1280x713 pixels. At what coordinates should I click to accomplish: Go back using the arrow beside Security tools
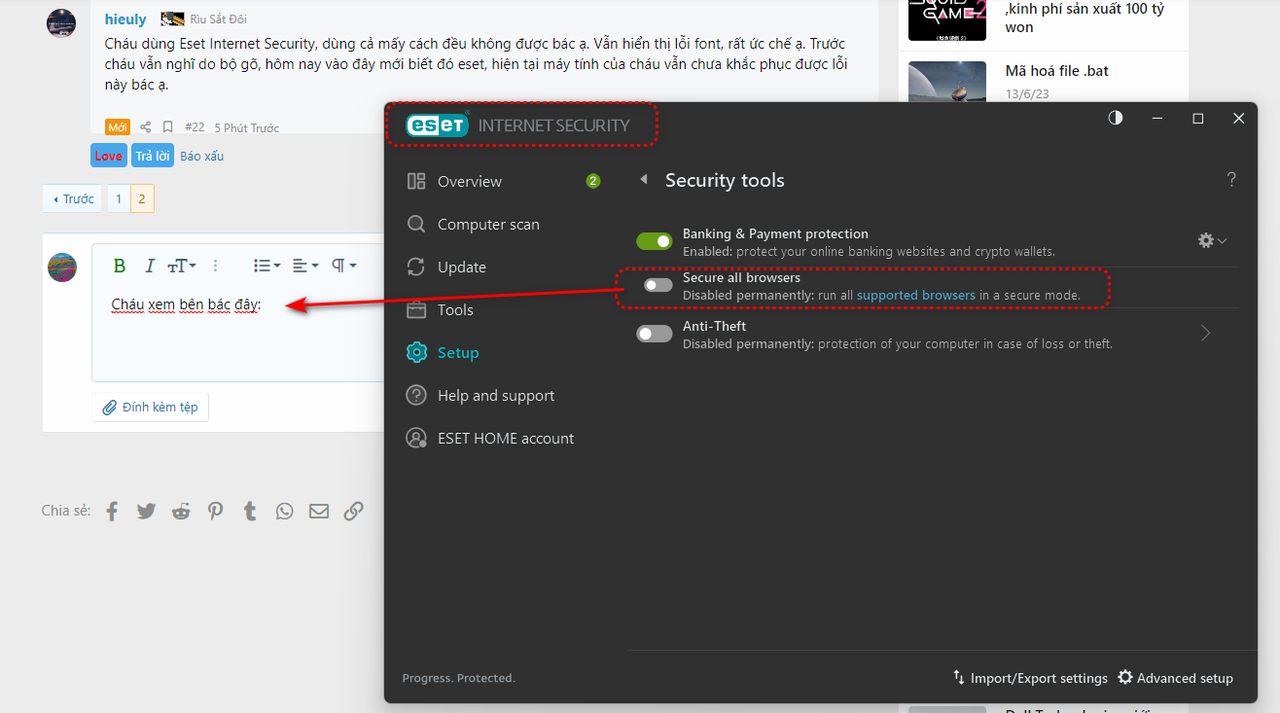coord(644,180)
